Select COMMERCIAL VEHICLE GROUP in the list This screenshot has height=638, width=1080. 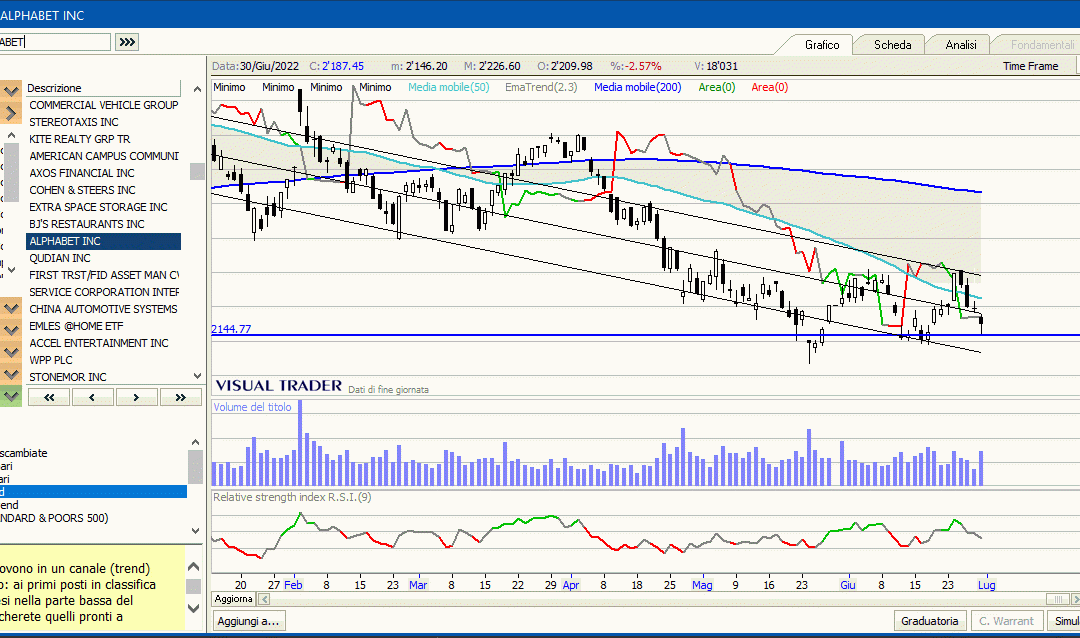(x=103, y=105)
